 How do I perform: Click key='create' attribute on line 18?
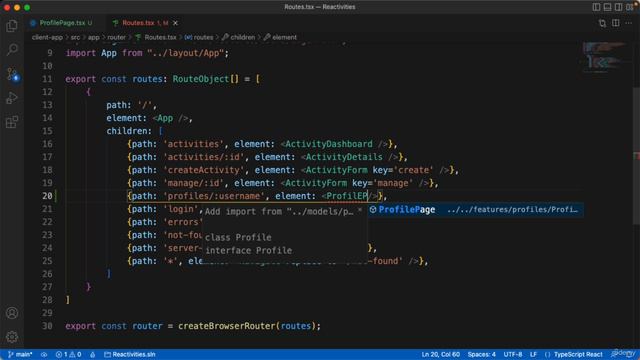tap(403, 170)
